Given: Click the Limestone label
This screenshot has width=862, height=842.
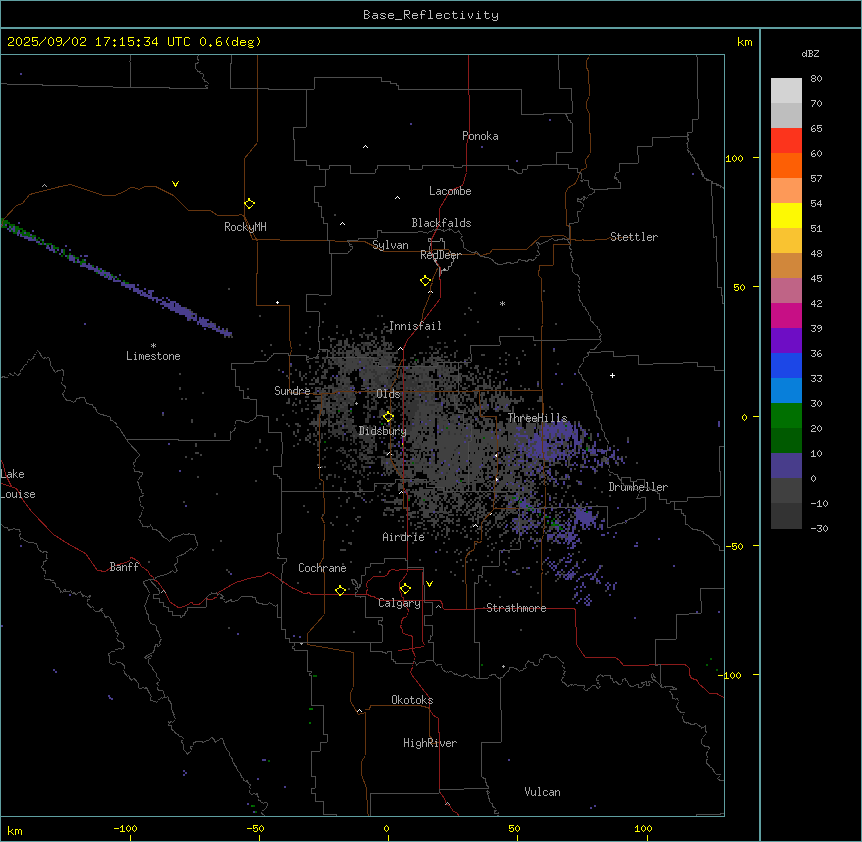Looking at the screenshot, I should pyautogui.click(x=153, y=356).
